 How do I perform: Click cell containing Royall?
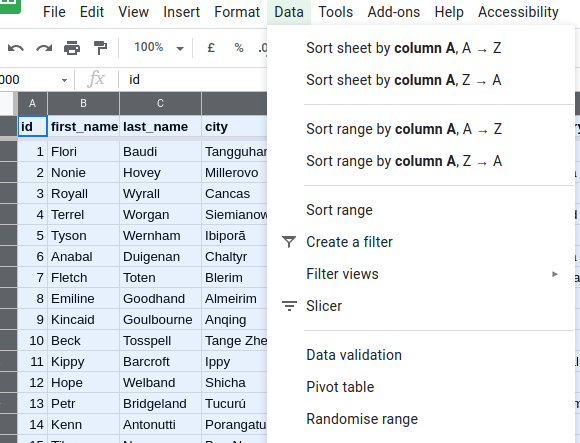coord(84,194)
